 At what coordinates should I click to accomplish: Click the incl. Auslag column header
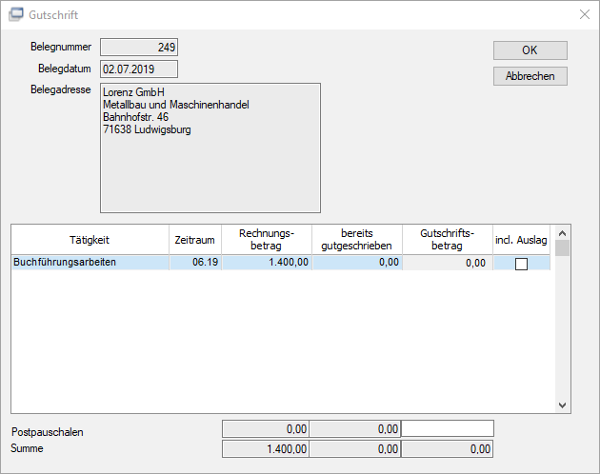(521, 240)
